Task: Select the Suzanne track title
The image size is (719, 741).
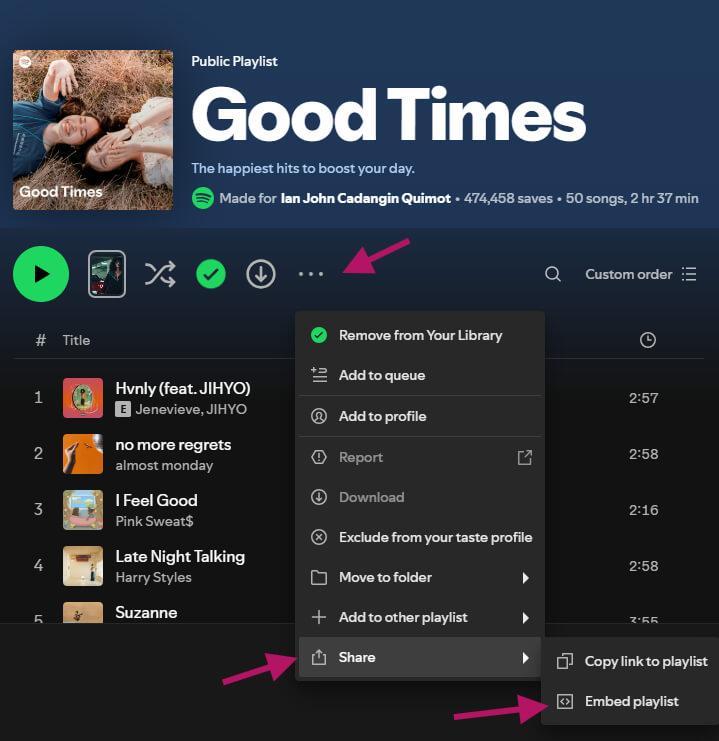Action: pos(146,612)
